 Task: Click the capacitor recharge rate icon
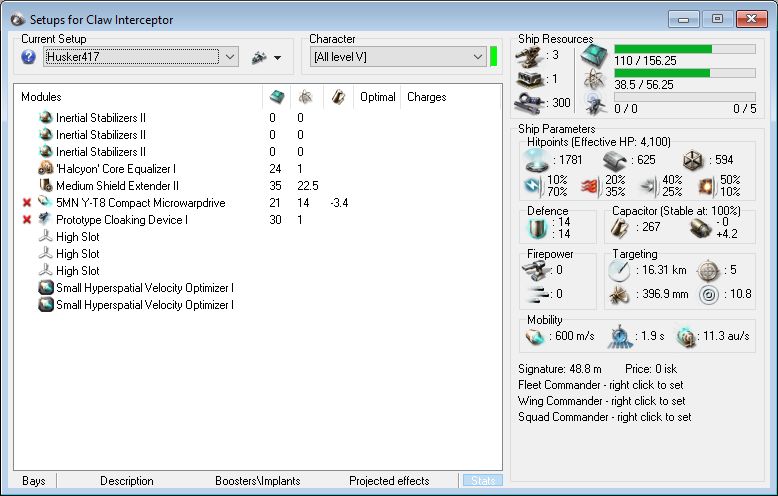tap(701, 228)
